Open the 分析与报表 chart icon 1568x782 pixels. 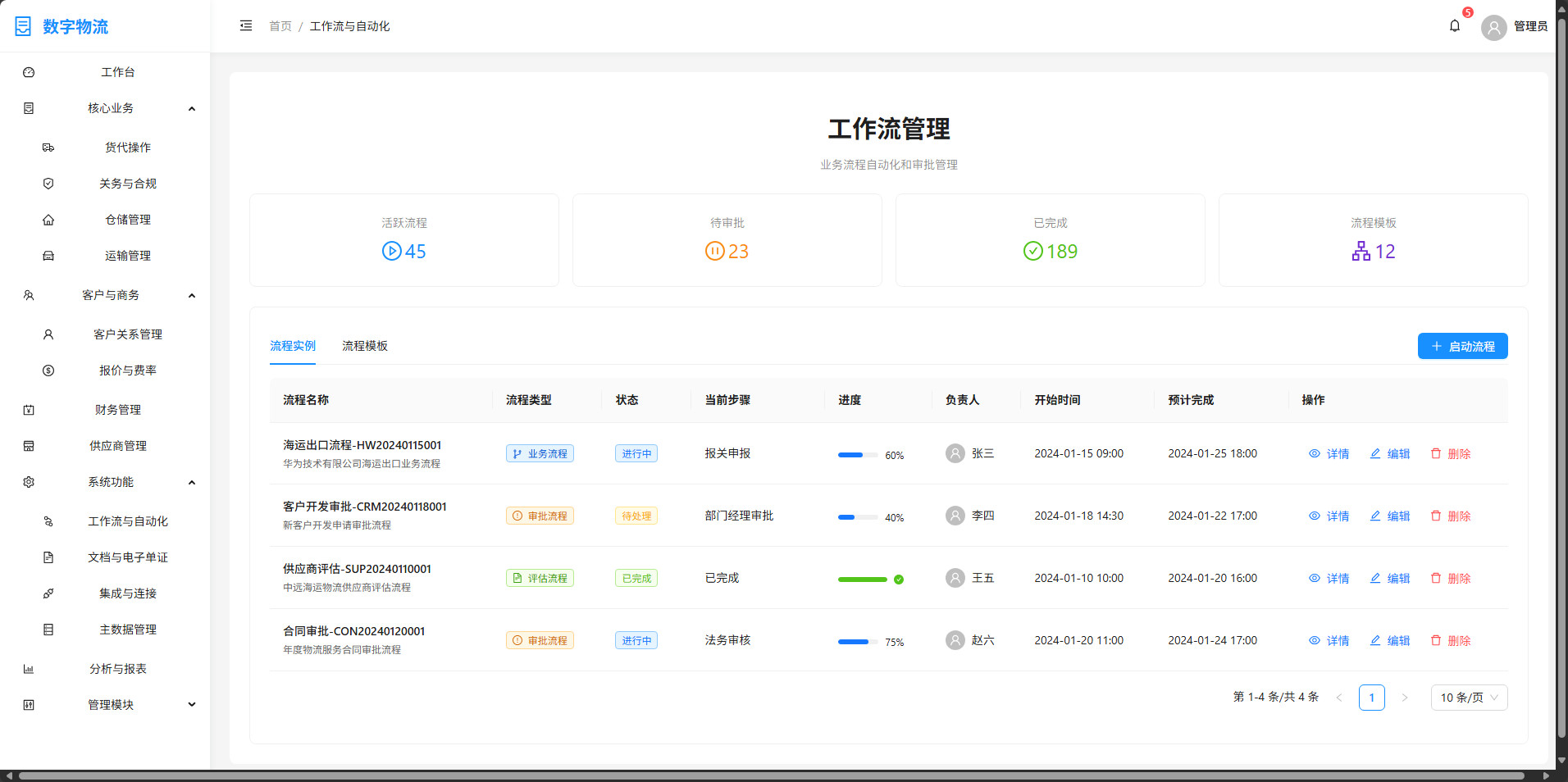(30, 668)
